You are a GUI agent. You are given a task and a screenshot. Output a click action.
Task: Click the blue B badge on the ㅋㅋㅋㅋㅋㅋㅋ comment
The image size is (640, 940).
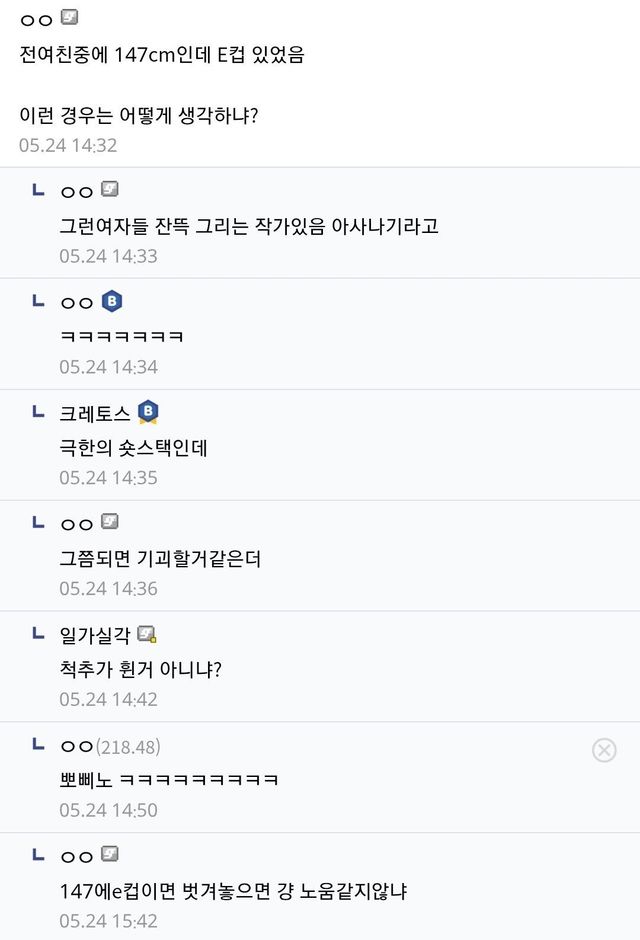(x=110, y=301)
